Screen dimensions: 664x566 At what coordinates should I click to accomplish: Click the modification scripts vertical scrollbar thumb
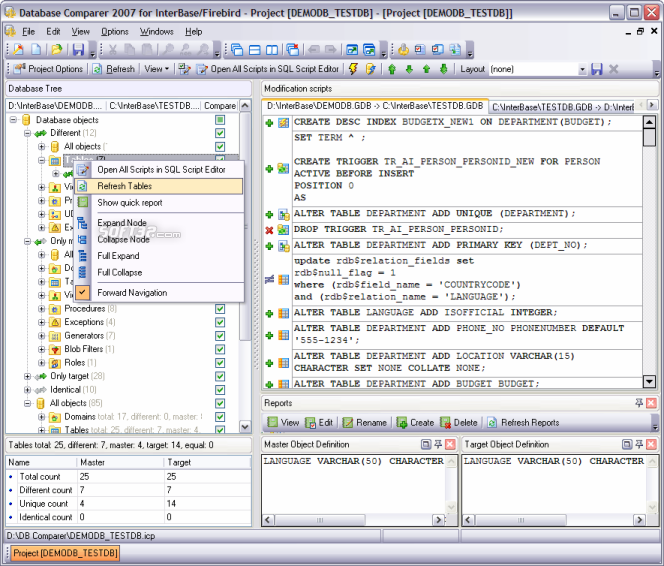tap(649, 138)
